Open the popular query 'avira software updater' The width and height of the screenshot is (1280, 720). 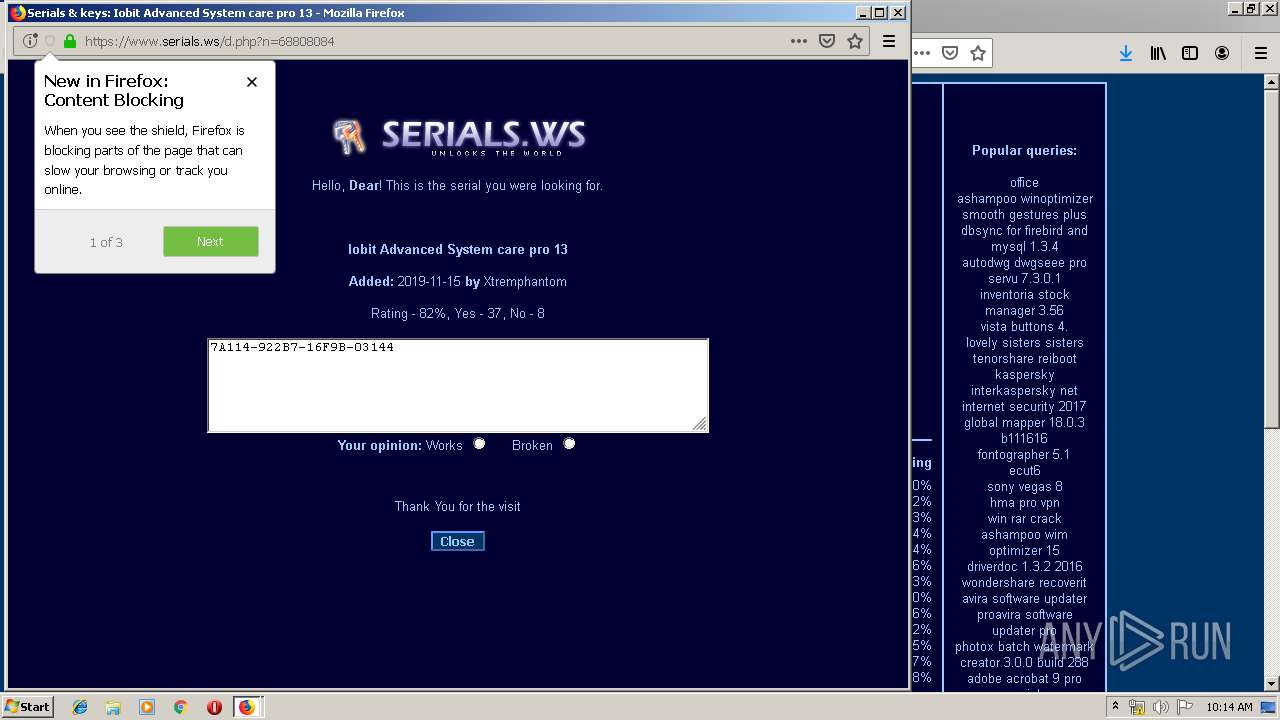(x=1024, y=599)
